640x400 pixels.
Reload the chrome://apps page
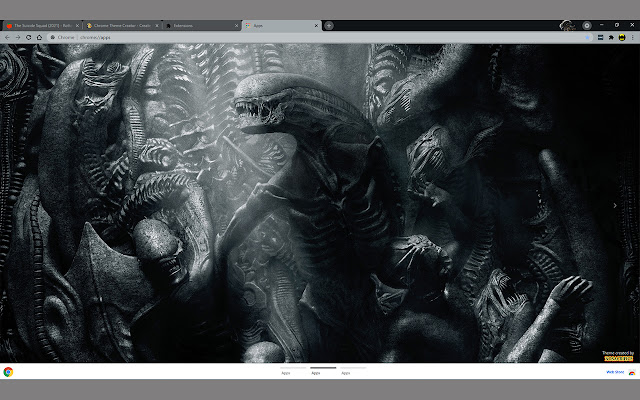click(29, 37)
